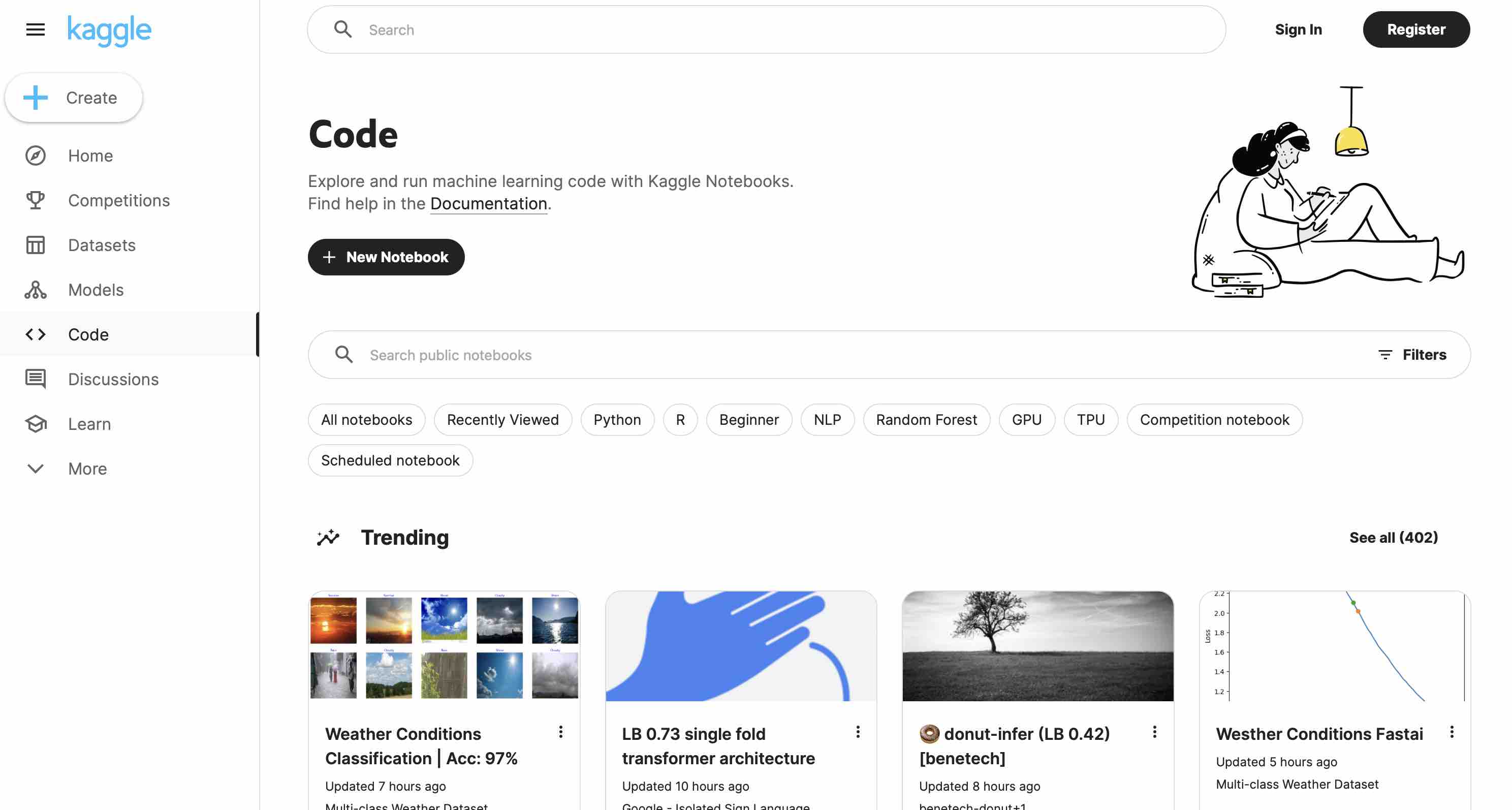Click the New Notebook button

[386, 257]
